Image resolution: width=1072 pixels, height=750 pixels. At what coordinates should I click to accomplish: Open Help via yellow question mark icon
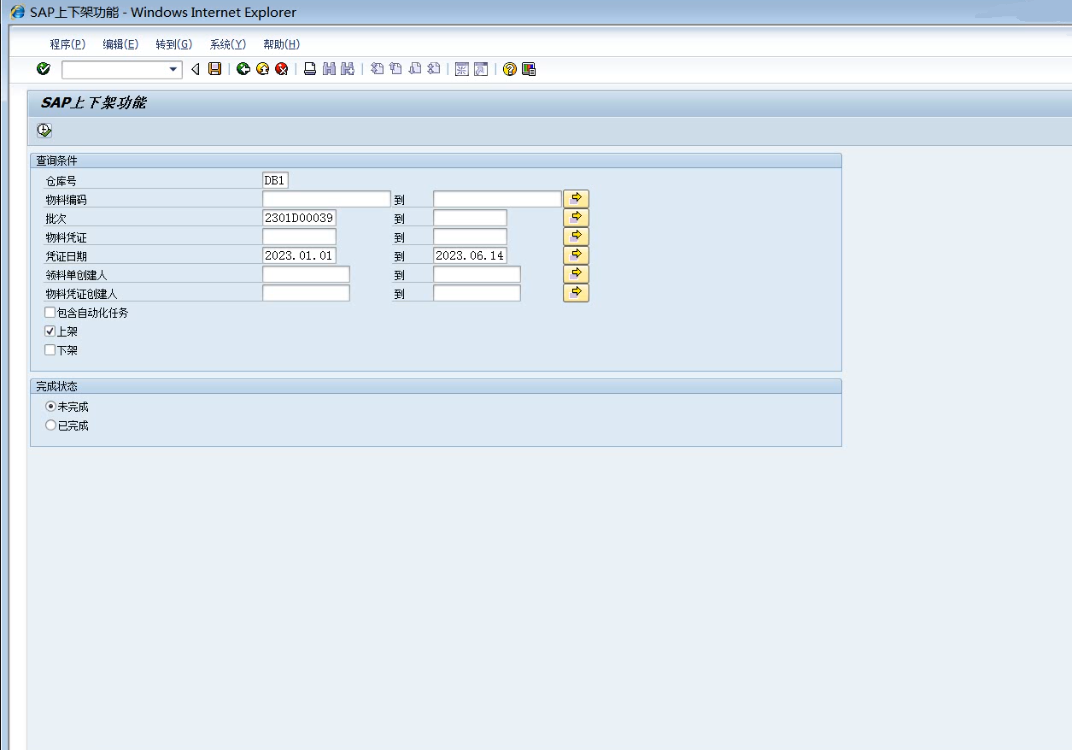pyautogui.click(x=510, y=69)
